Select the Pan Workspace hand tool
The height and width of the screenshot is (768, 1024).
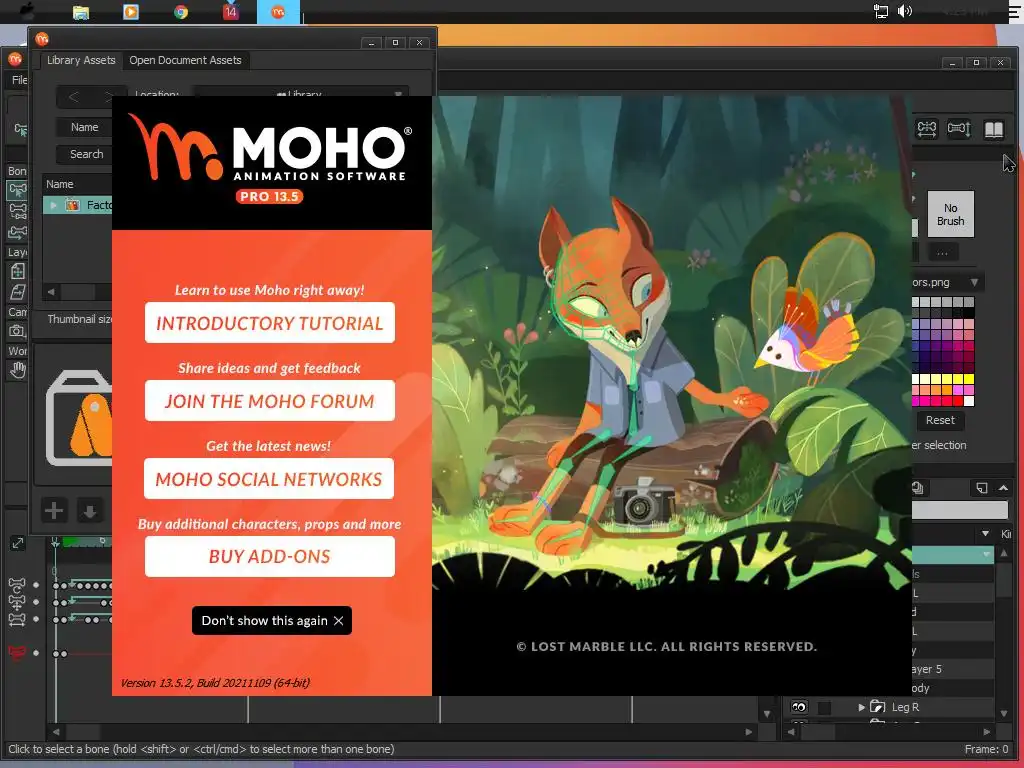tap(18, 370)
